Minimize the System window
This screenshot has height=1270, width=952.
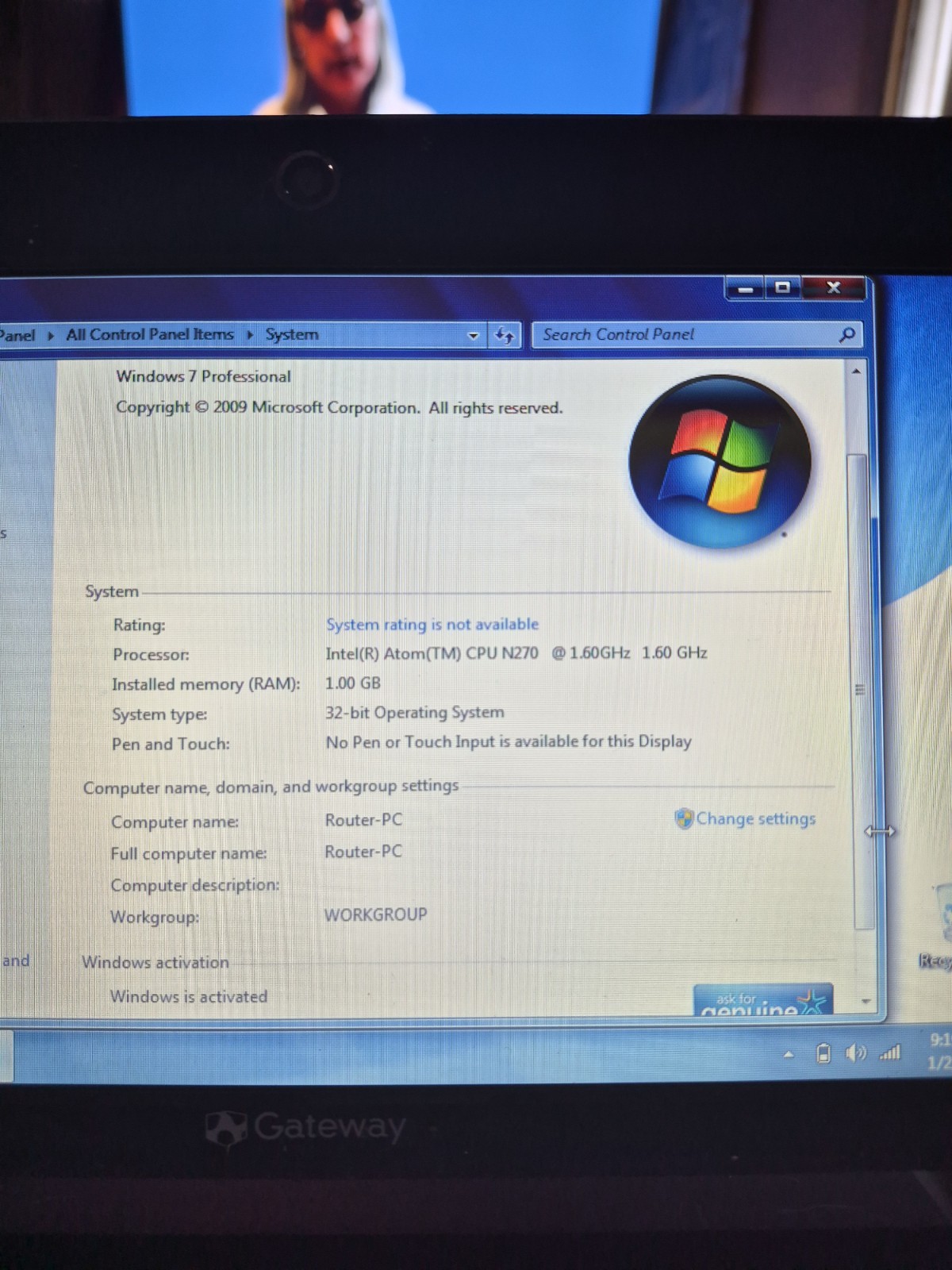pyautogui.click(x=745, y=288)
